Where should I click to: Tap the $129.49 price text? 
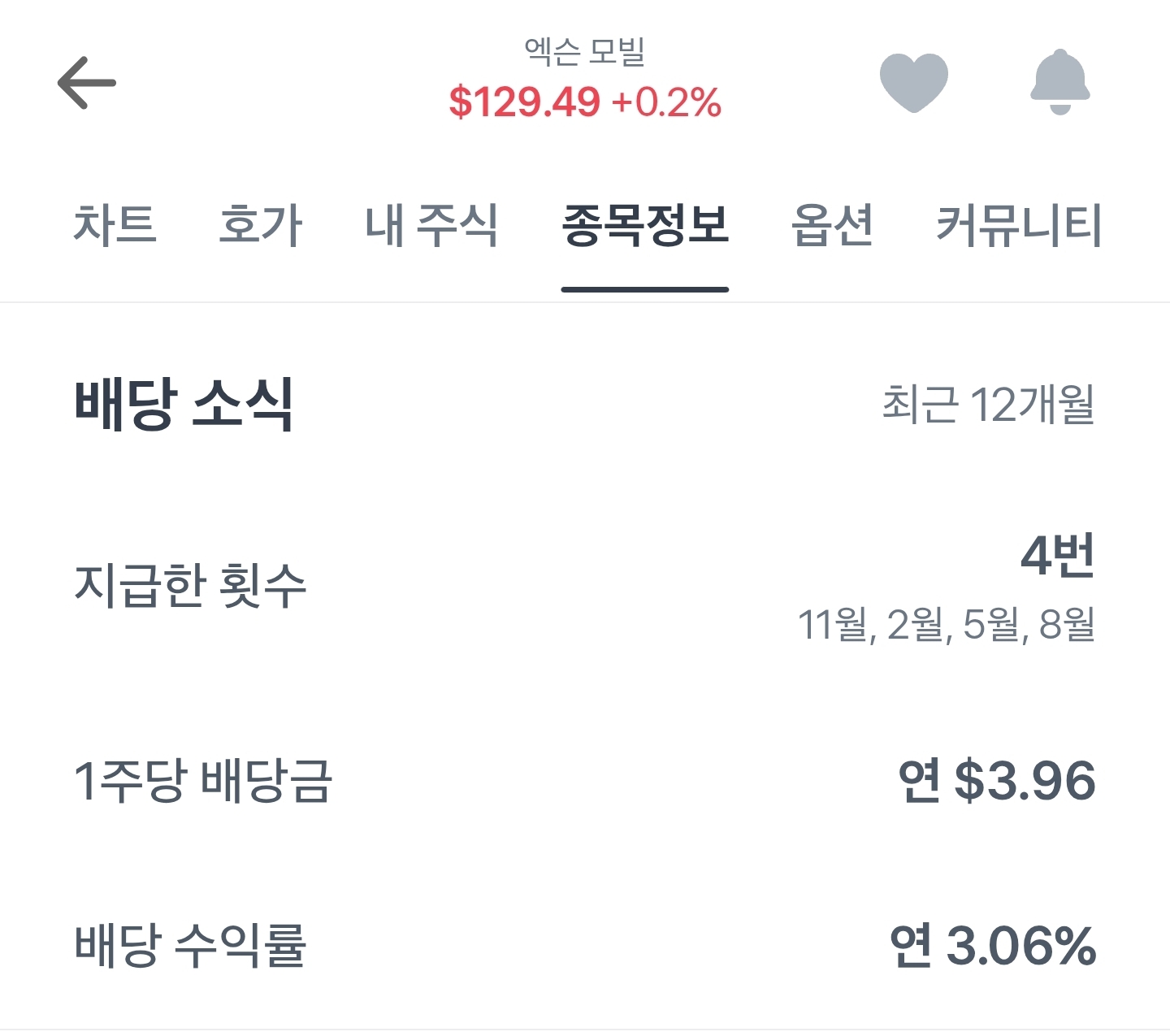(x=525, y=102)
